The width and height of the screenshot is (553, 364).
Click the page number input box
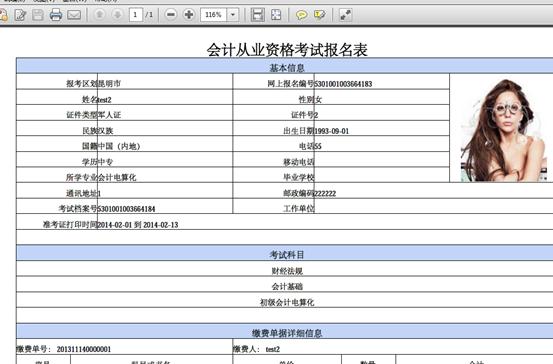(135, 15)
